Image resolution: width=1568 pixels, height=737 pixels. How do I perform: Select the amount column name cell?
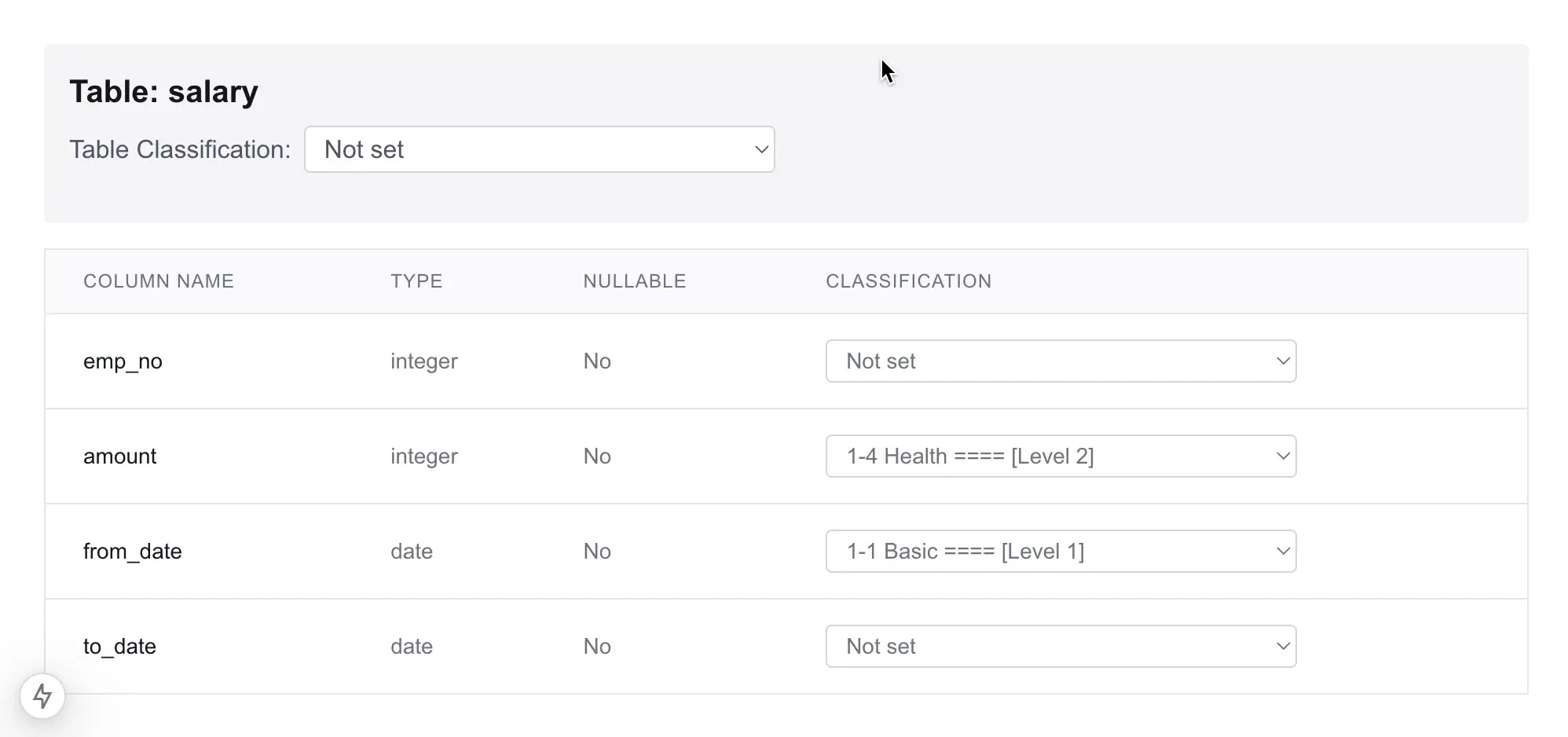tap(120, 456)
